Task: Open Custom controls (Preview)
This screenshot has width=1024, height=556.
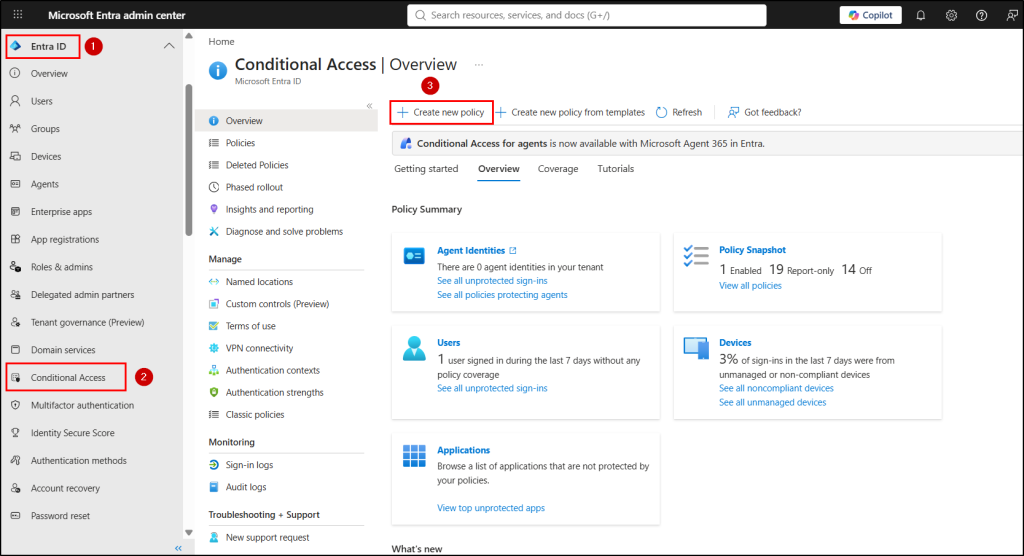Action: point(277,304)
